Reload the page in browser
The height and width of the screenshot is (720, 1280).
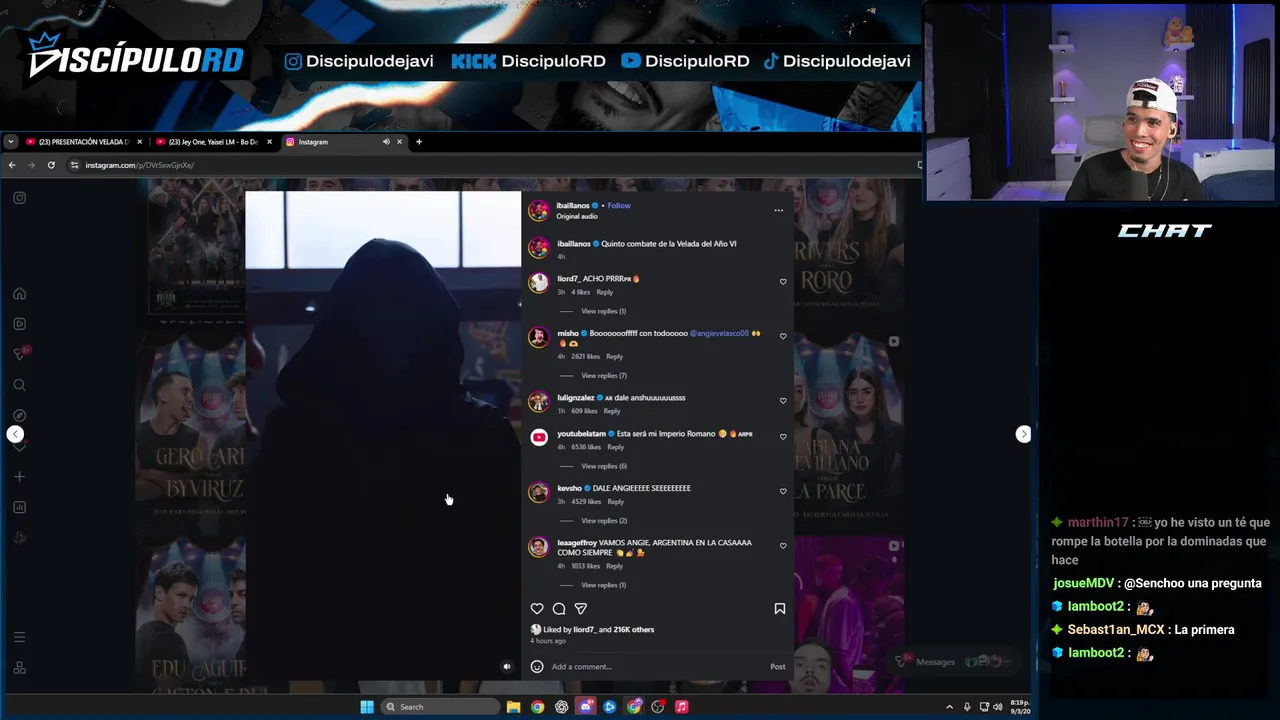51,165
